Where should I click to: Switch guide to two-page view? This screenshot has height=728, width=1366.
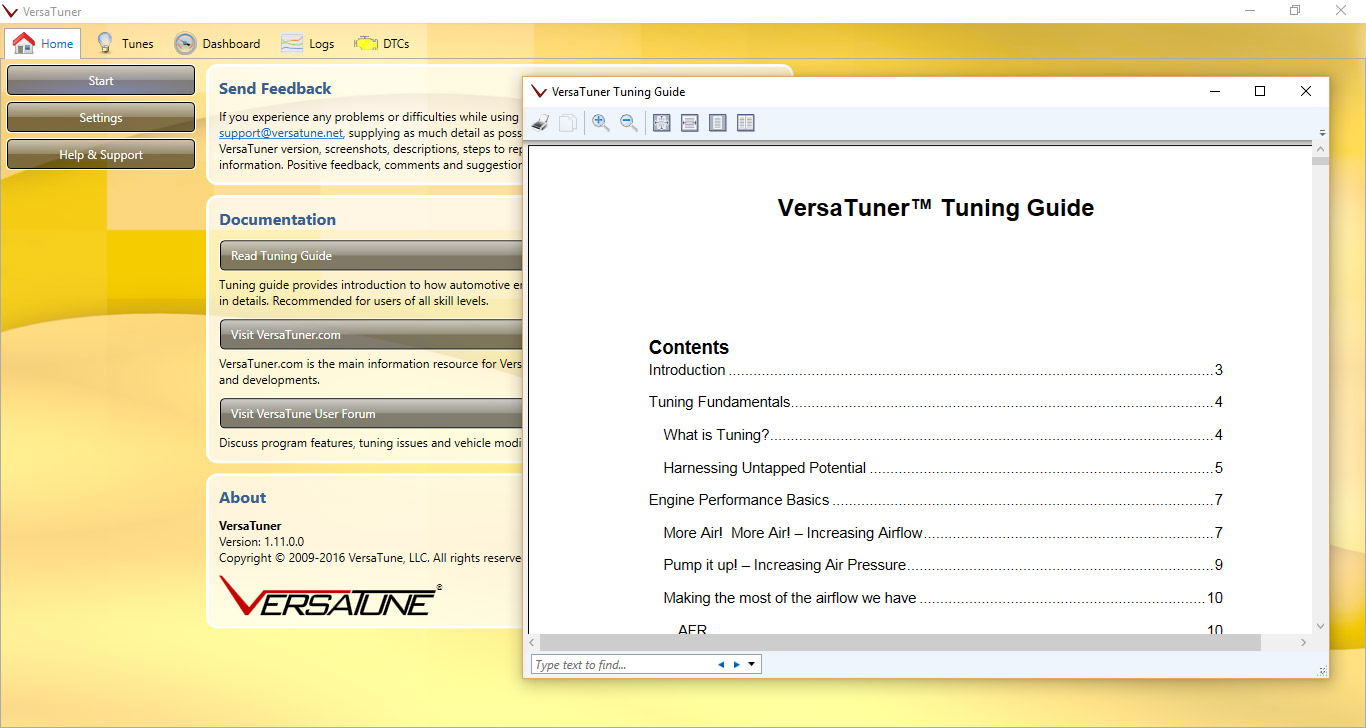click(745, 123)
